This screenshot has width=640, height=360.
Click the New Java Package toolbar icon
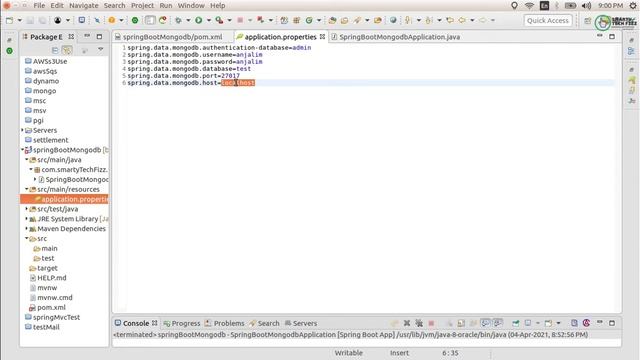[297, 20]
